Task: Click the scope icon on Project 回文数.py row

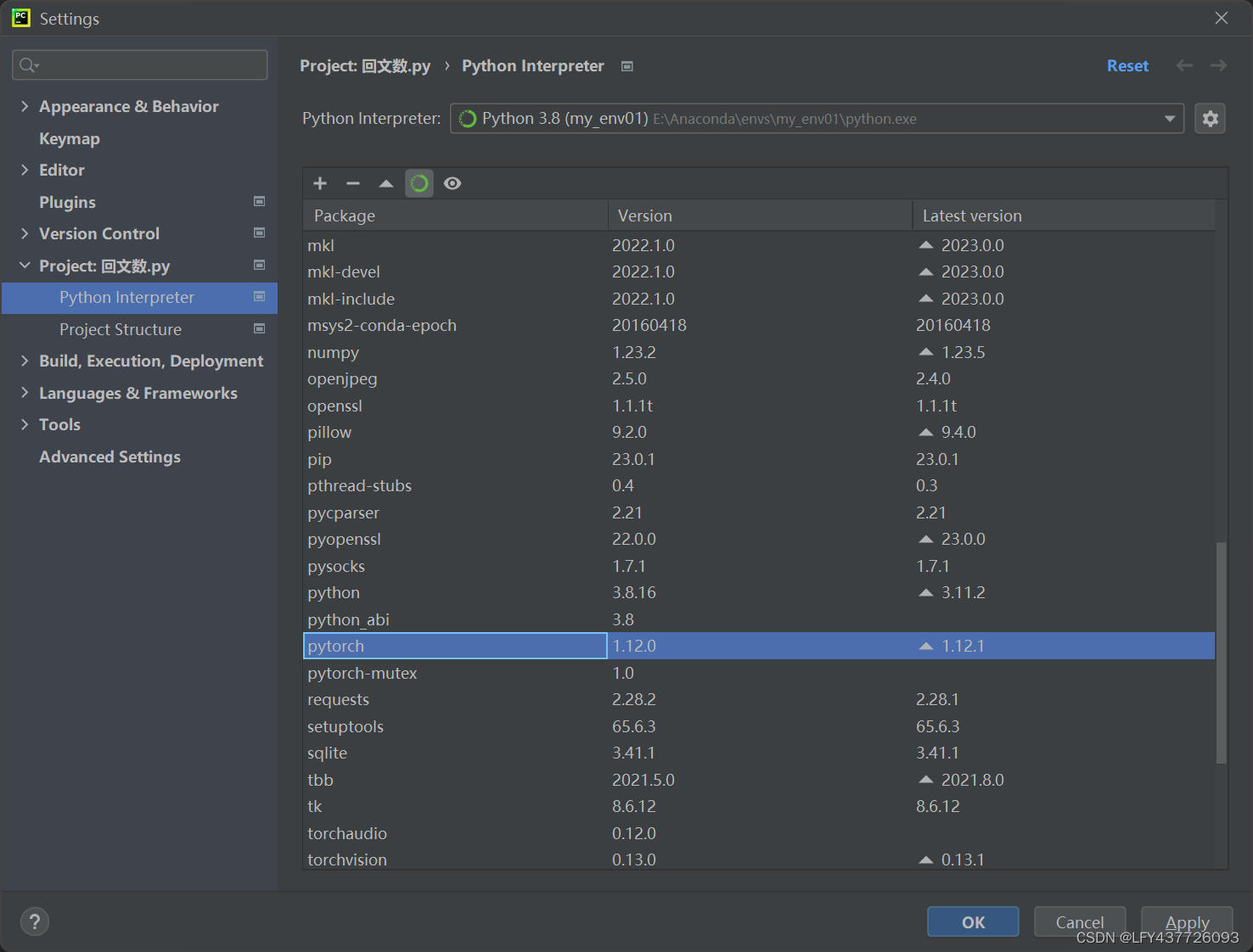Action: pos(260,265)
